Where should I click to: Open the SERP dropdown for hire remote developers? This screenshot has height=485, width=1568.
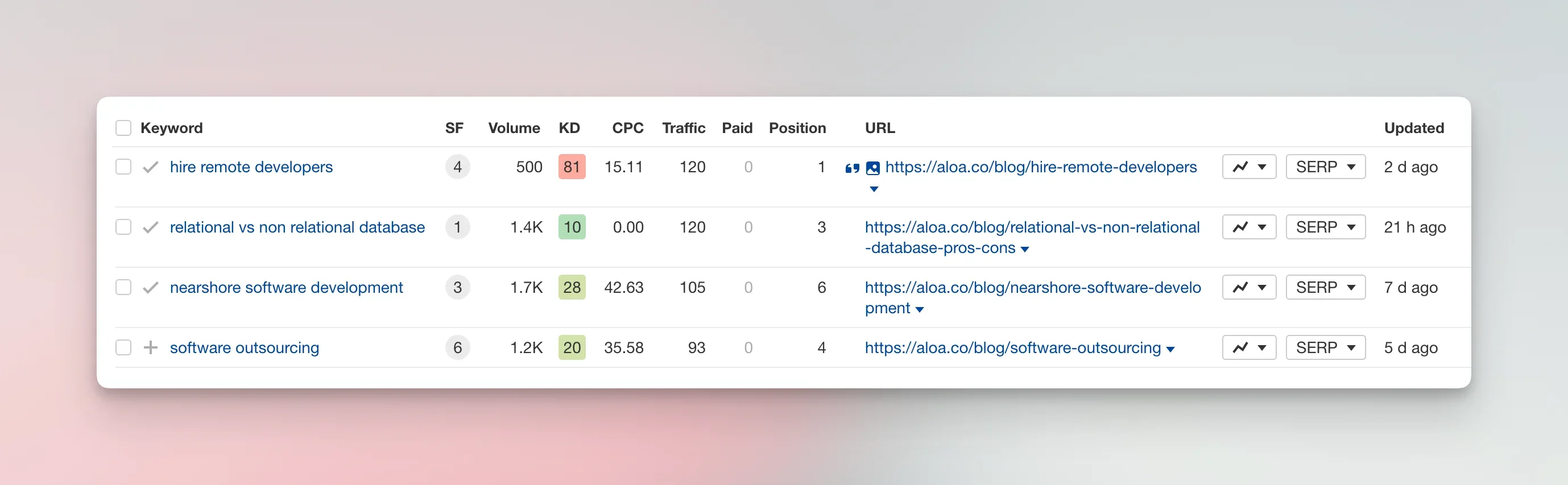tap(1325, 167)
